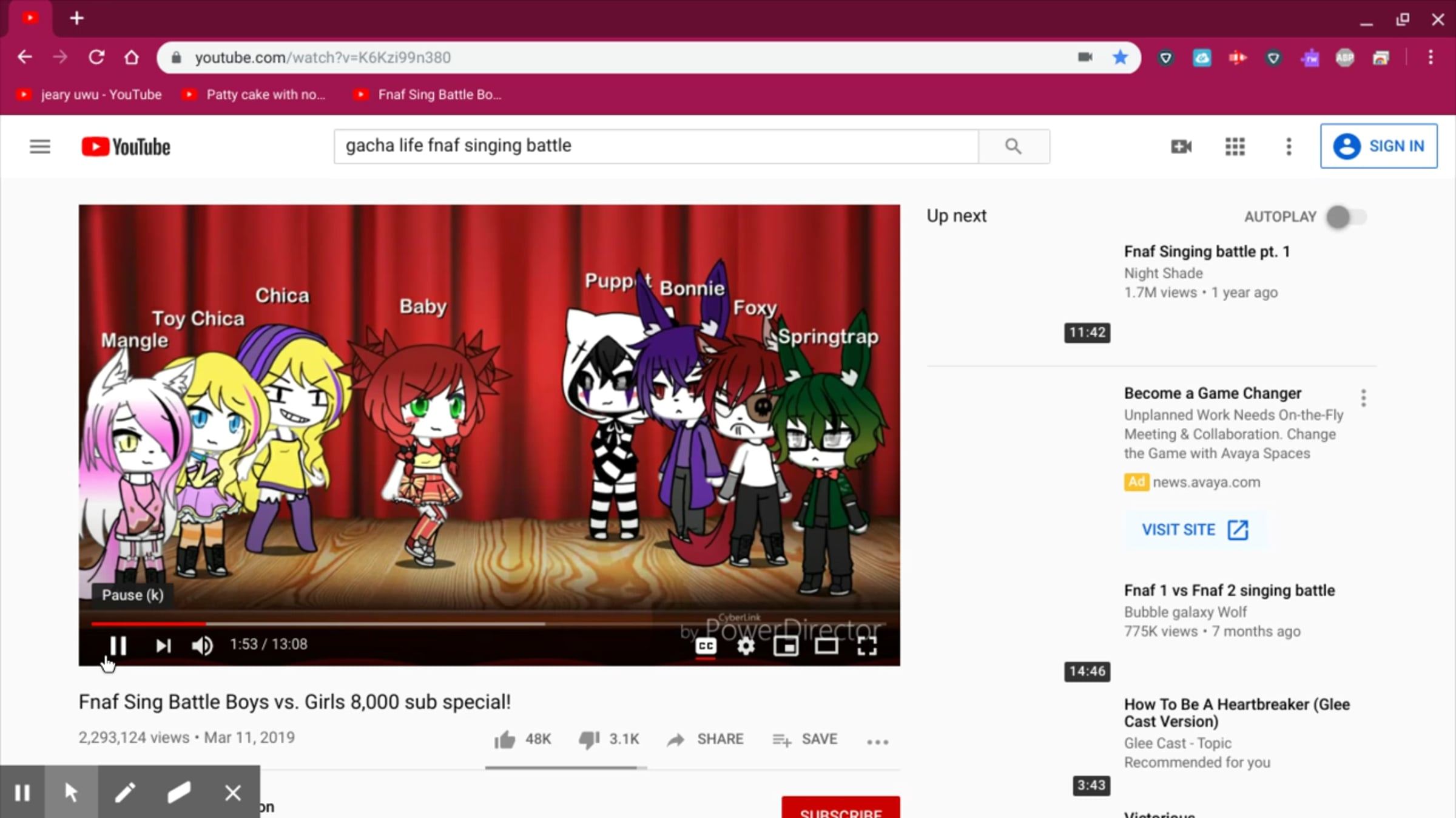Enter full screen mode
The image size is (1456, 818).
point(867,646)
